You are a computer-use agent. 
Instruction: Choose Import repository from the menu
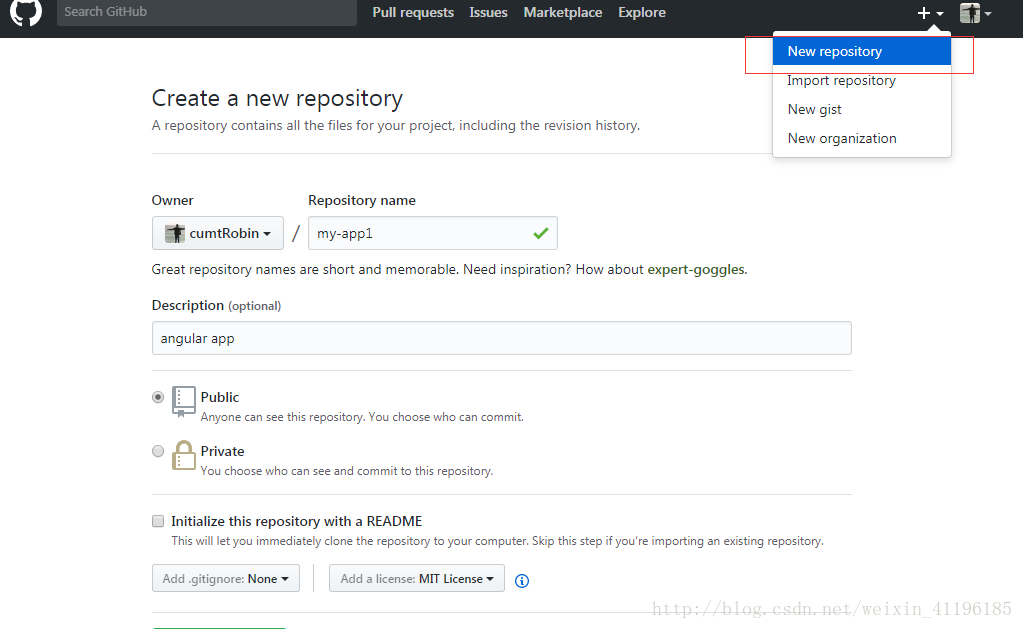pyautogui.click(x=862, y=80)
